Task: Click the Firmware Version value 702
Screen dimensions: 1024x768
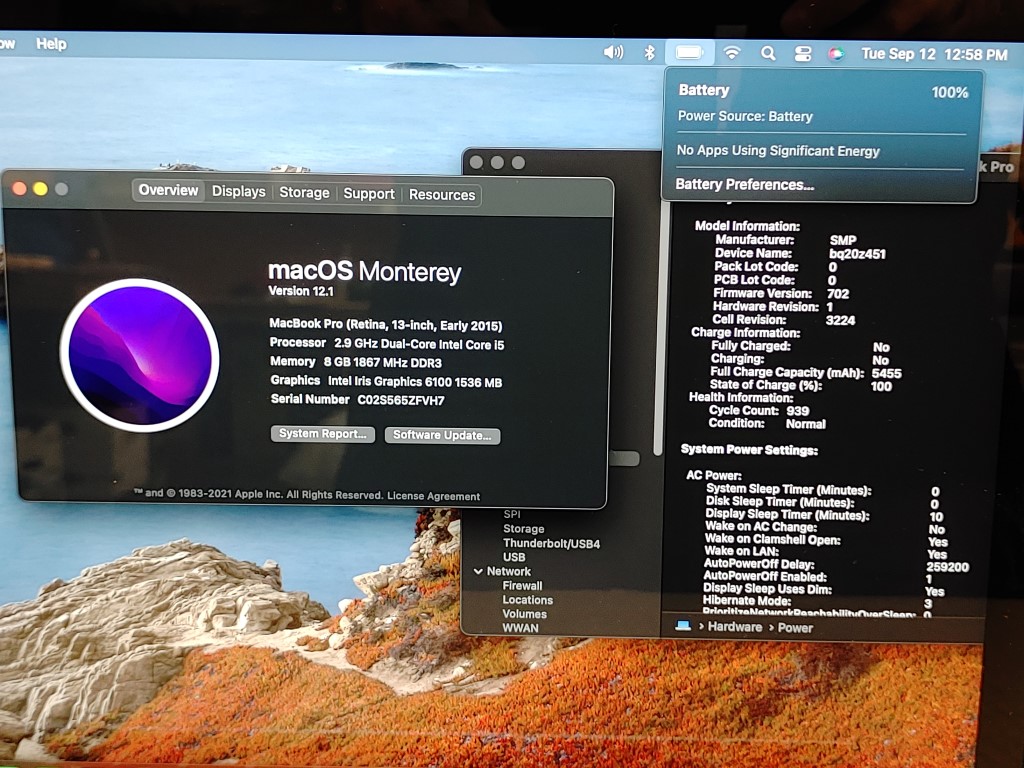Action: pos(838,294)
